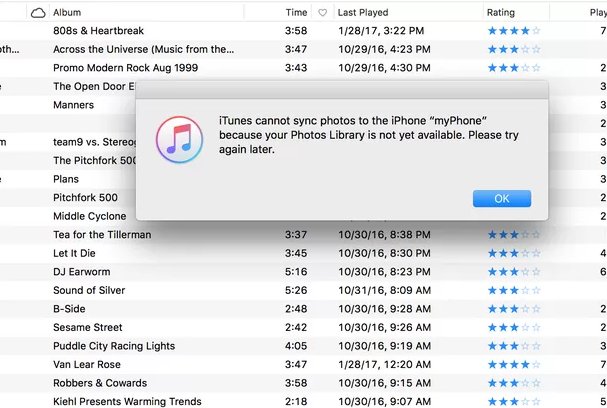This screenshot has height=408, width=607.
Task: Click the 1/28/17, 12:20 AM last played cell
Action: click(384, 364)
